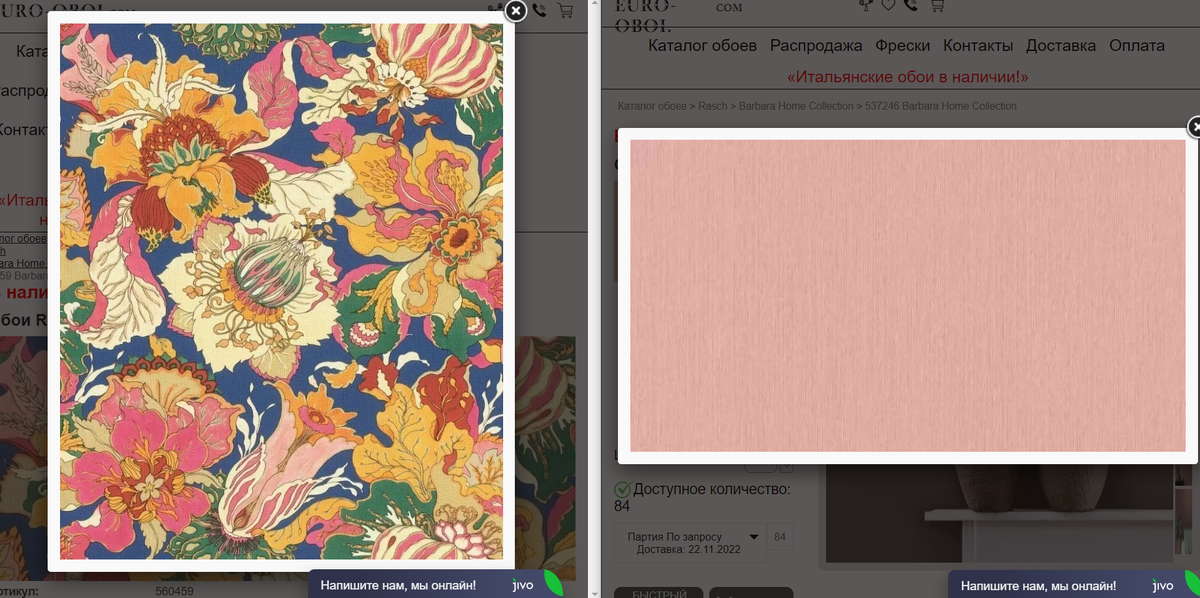Open the jivo chat widget in left window
This screenshot has width=1200, height=598.
point(436,585)
